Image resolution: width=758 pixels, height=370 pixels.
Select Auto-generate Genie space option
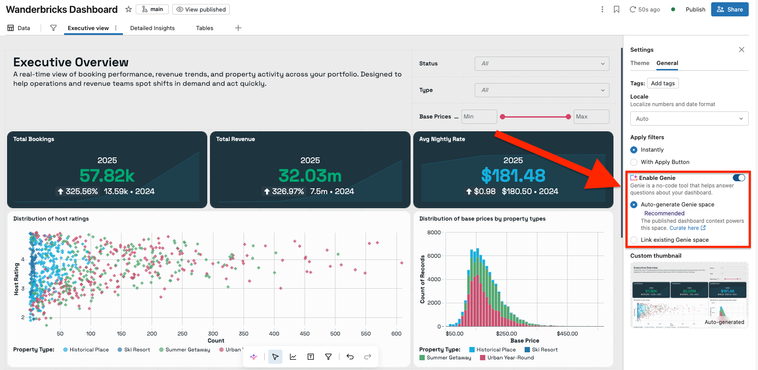(634, 205)
